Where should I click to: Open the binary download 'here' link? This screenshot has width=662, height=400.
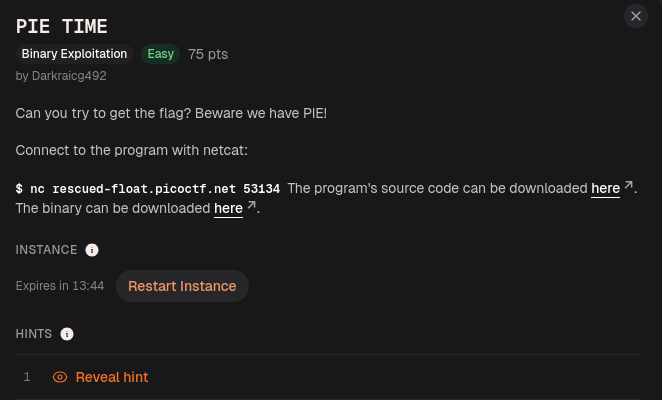coord(228,209)
